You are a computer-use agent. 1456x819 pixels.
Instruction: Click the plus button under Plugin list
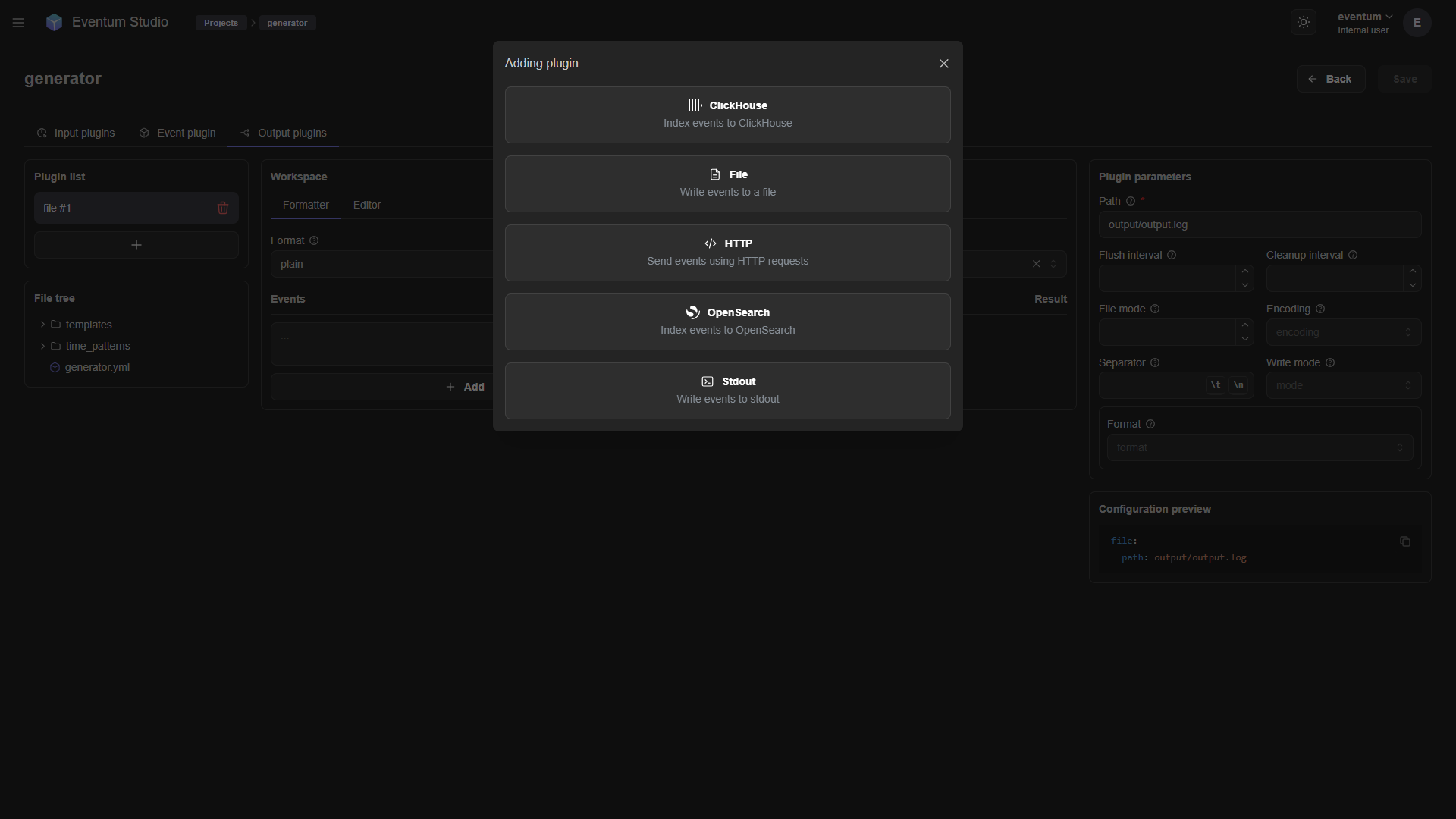coord(136,245)
